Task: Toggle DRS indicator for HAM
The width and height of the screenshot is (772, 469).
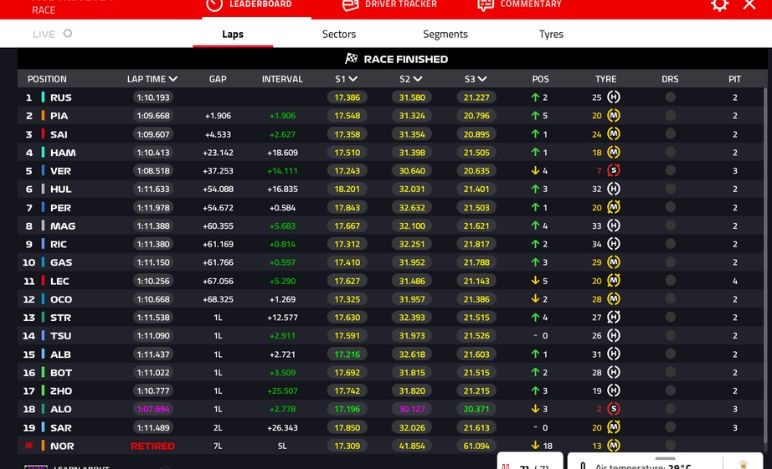Action: (670, 153)
